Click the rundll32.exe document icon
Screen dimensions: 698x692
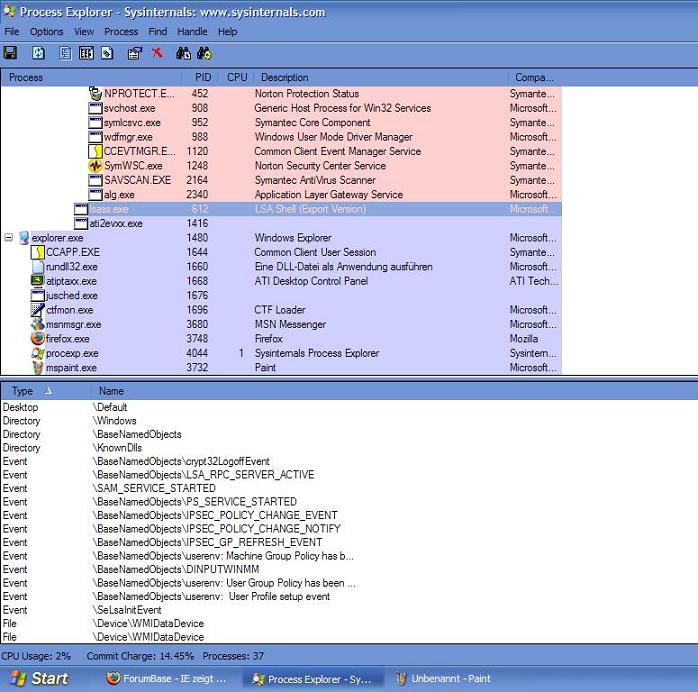pyautogui.click(x=38, y=267)
